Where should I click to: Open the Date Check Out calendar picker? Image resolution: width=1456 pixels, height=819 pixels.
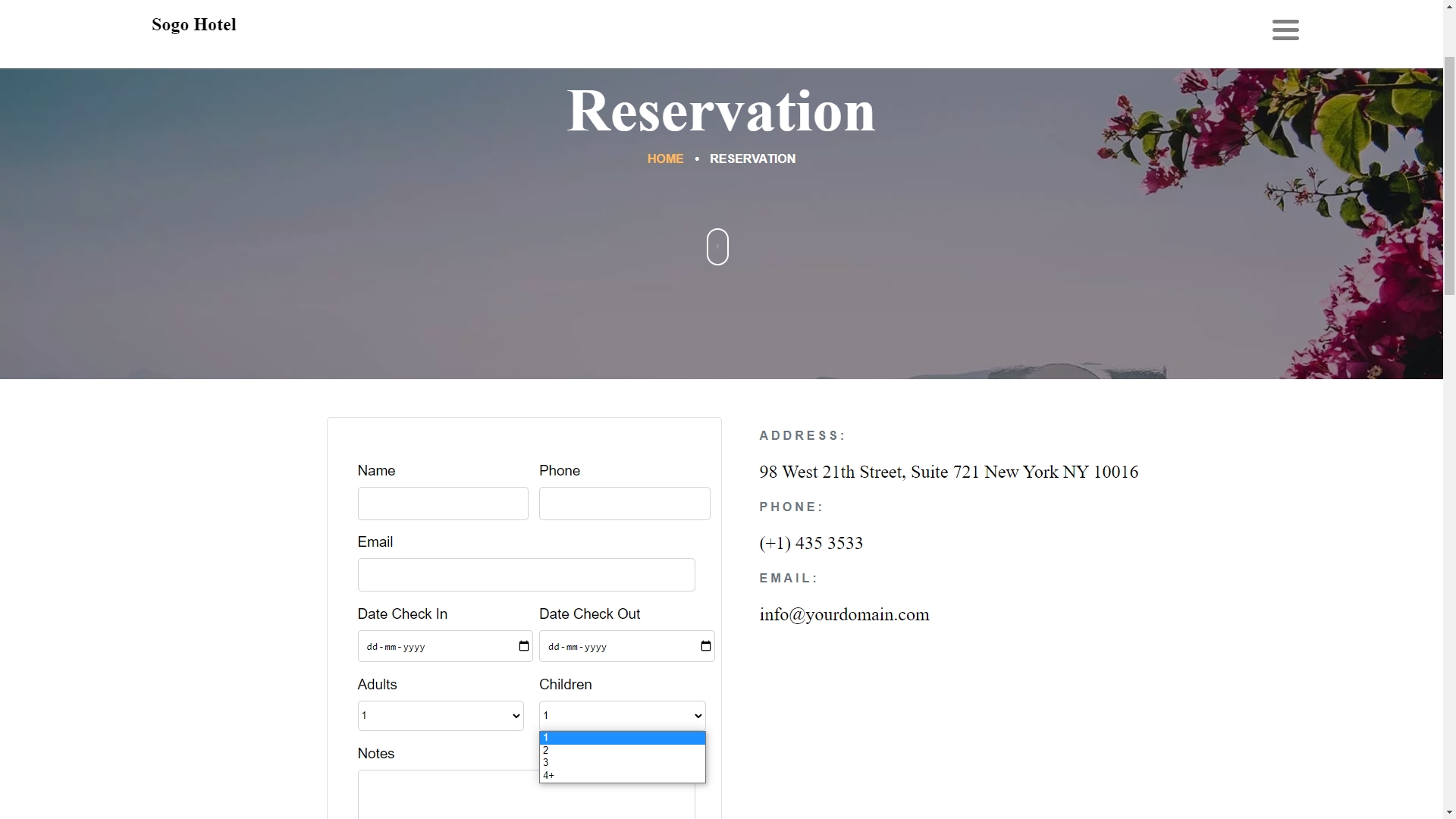tap(705, 646)
